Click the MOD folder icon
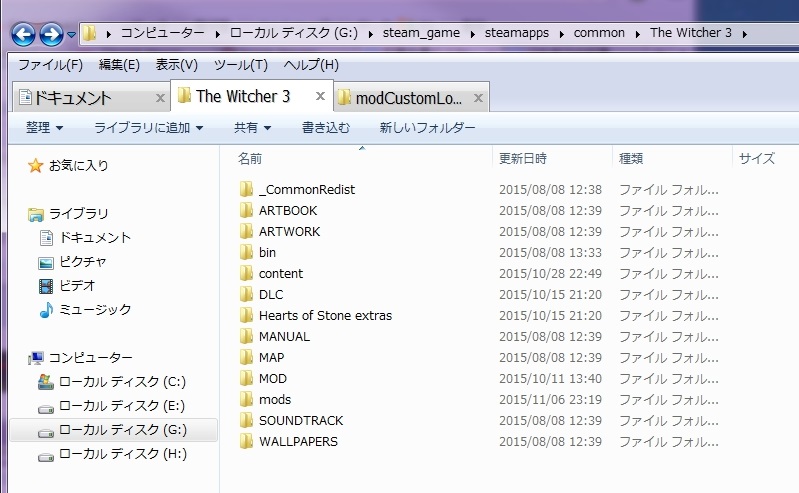Screen dimensions: 799x493 246,378
